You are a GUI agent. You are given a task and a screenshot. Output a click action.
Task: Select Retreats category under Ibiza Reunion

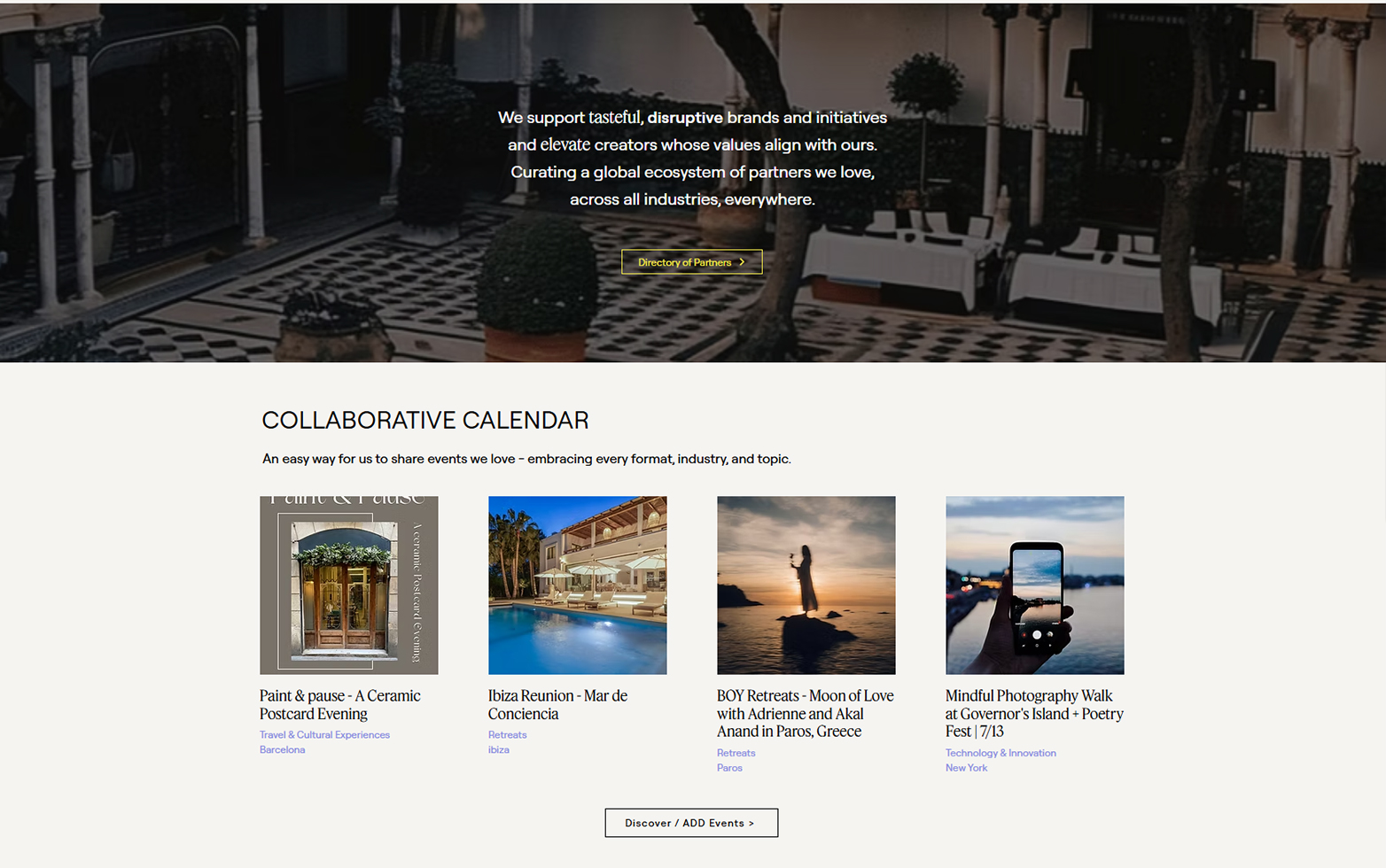click(x=508, y=735)
